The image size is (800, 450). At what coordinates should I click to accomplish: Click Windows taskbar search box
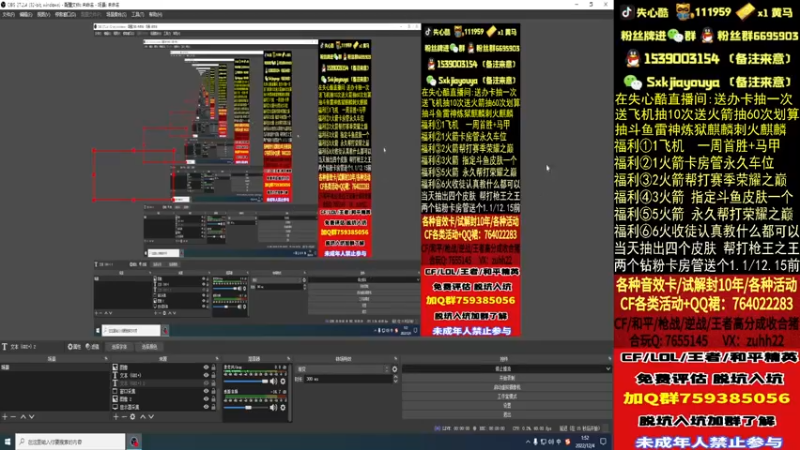point(70,442)
